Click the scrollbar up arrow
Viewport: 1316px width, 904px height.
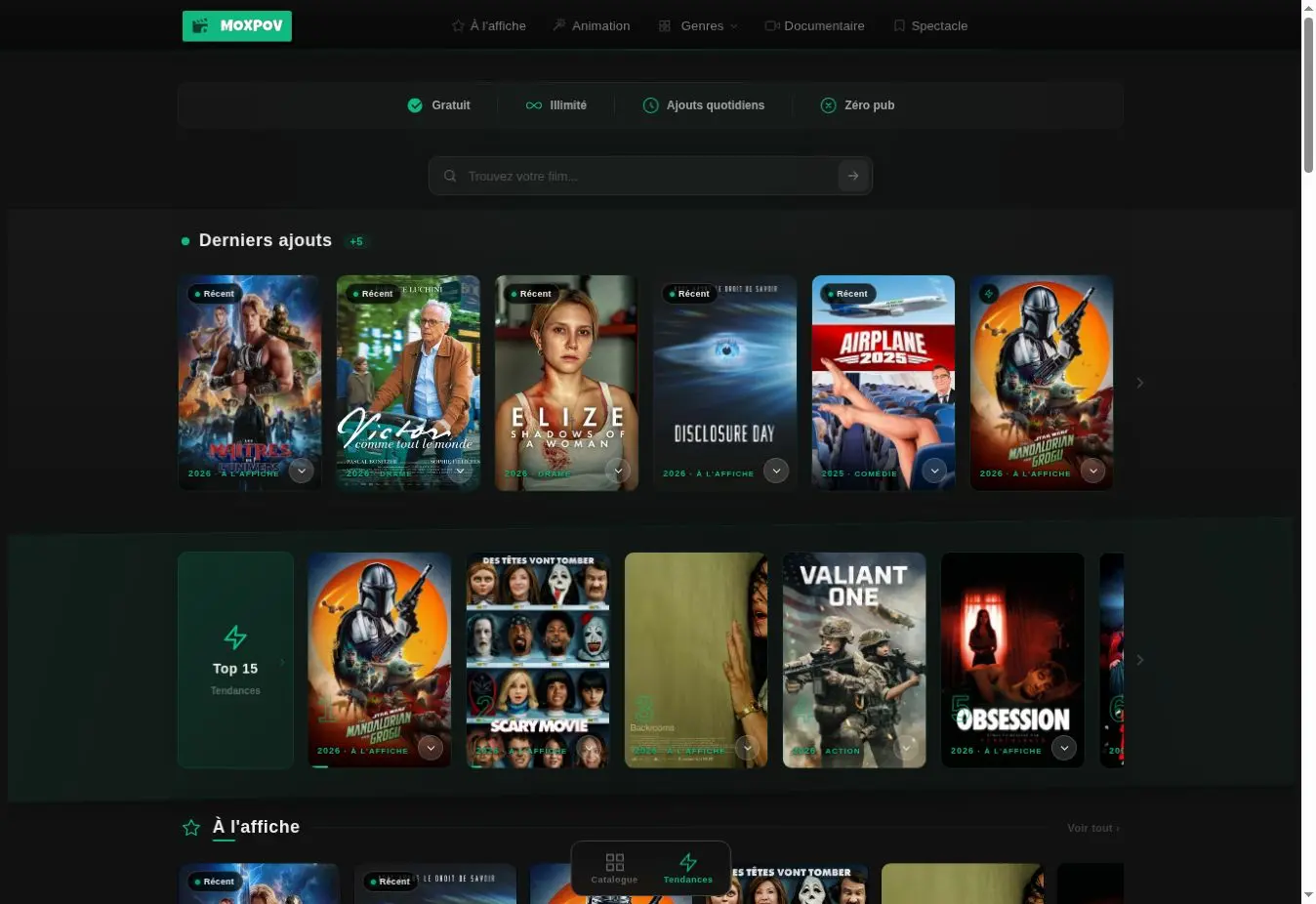pyautogui.click(x=1308, y=8)
